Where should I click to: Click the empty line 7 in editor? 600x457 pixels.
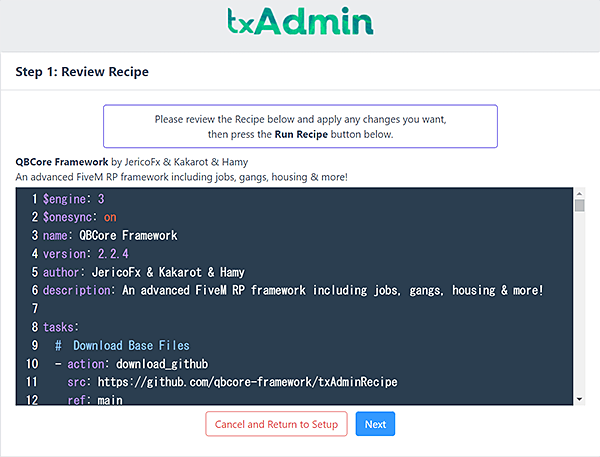[x=295, y=309]
